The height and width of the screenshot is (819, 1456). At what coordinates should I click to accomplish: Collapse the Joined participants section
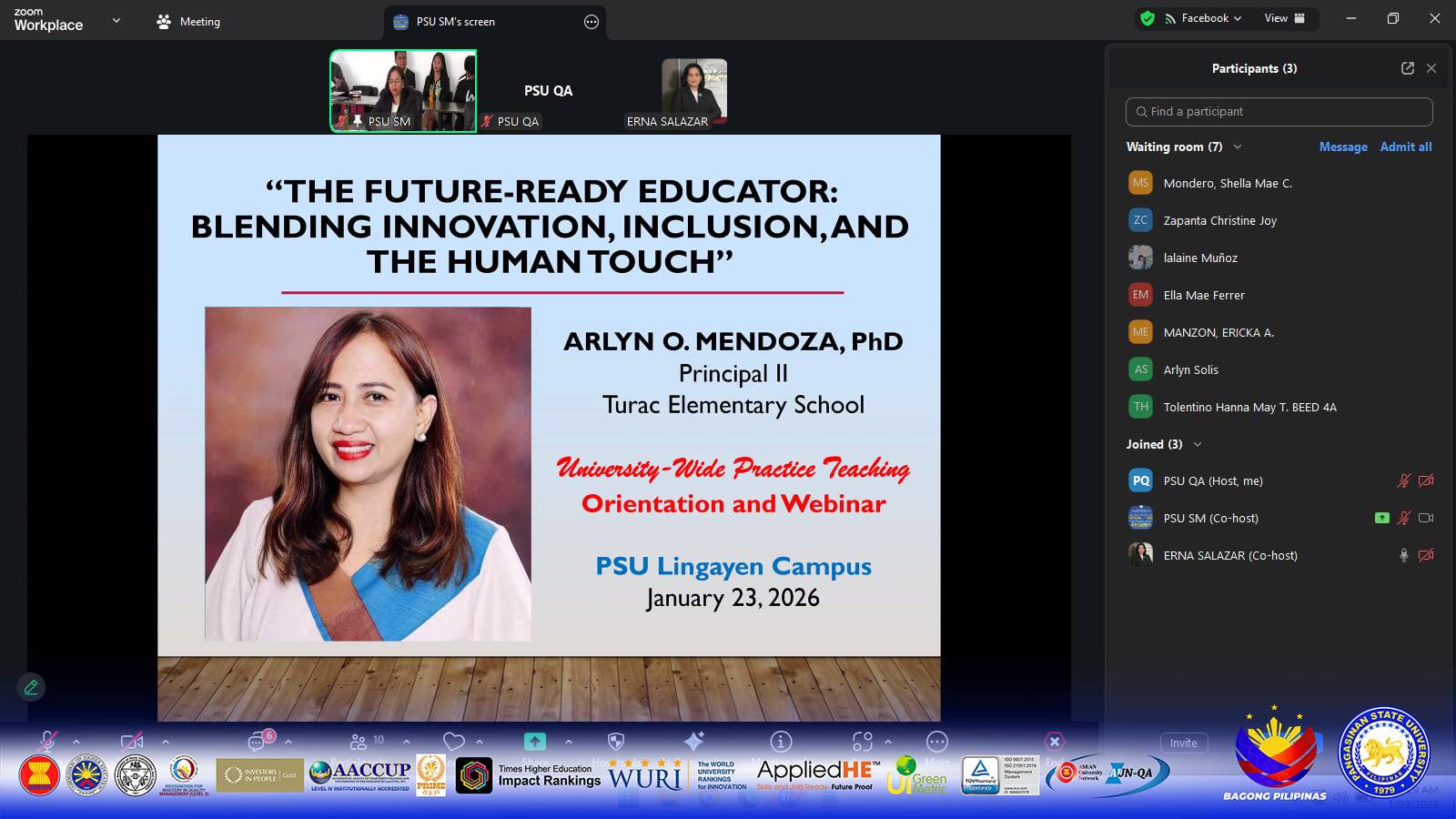click(x=1198, y=444)
